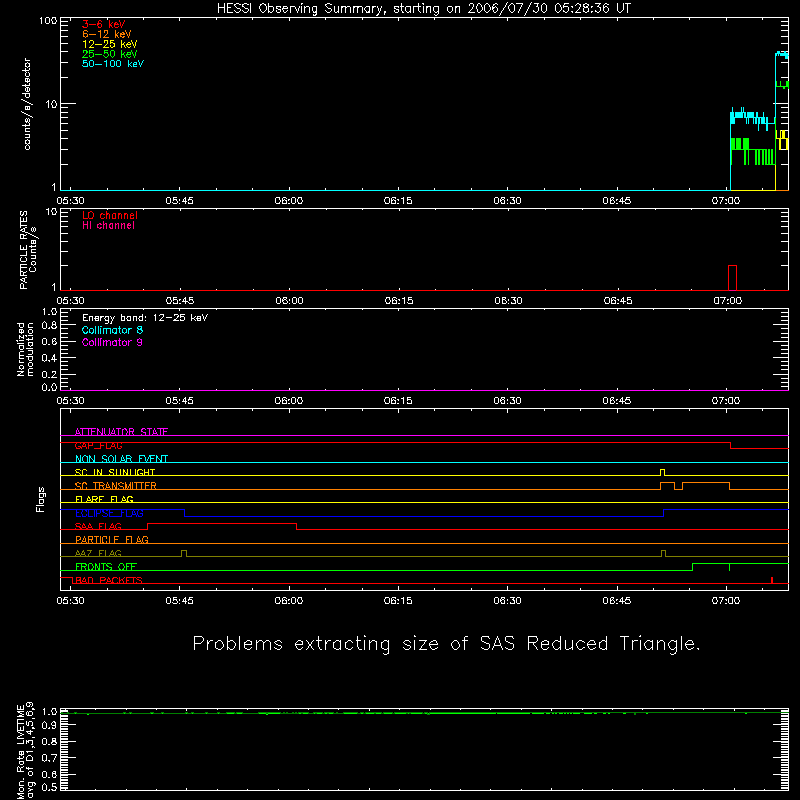Click the AAZ_FLAG label
The image size is (800, 800).
(x=98, y=553)
